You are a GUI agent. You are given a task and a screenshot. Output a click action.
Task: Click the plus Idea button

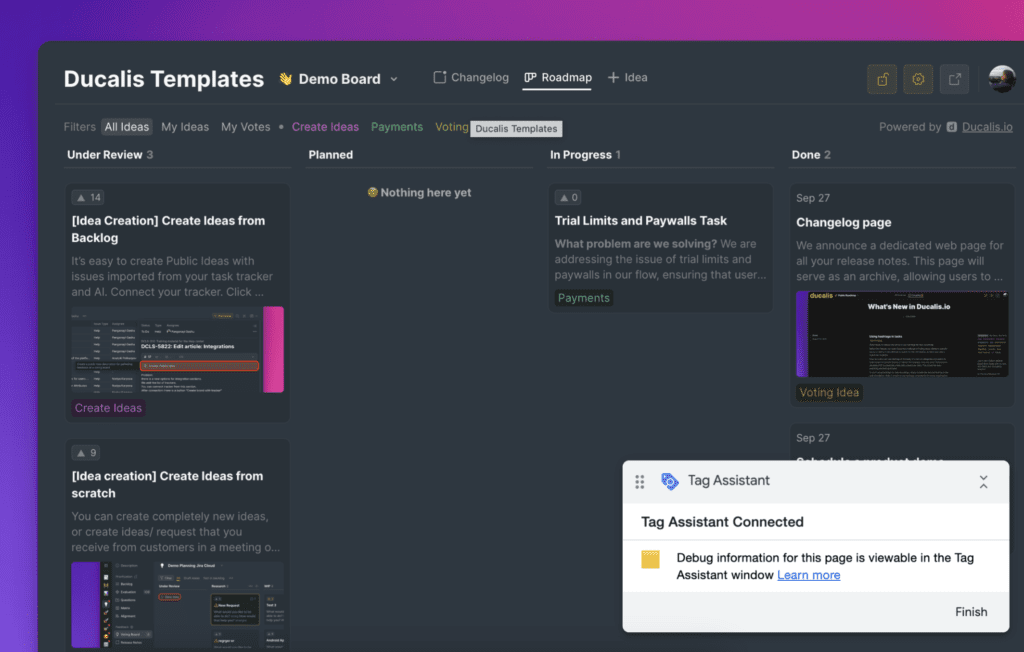[627, 78]
